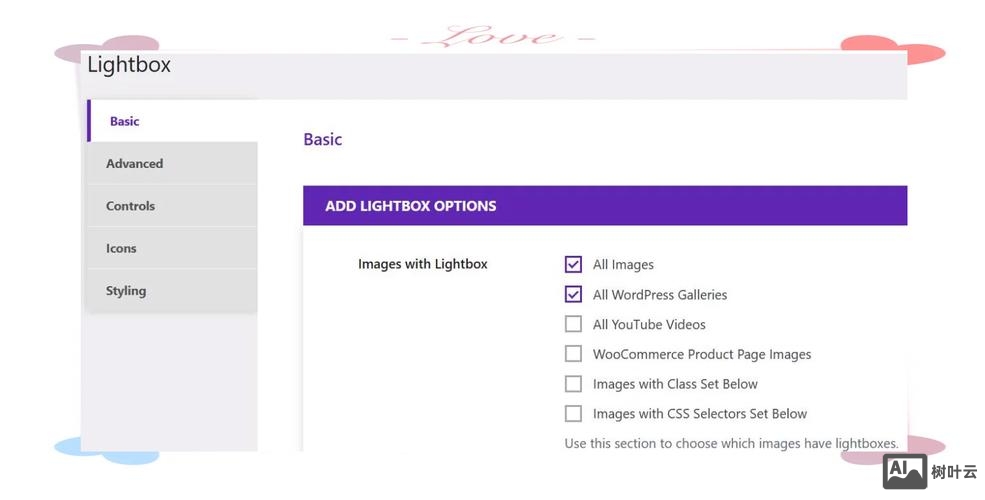Click the Images with Lightbox field label
This screenshot has width=985, height=500.
point(422,265)
